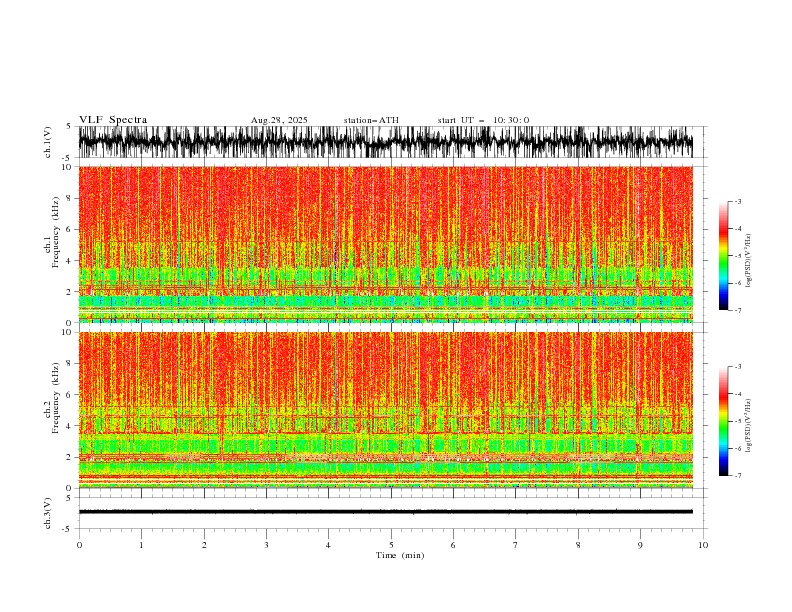Click the ch.2 frequency axis "2" tick label
This screenshot has height=612, width=792.
coord(69,457)
